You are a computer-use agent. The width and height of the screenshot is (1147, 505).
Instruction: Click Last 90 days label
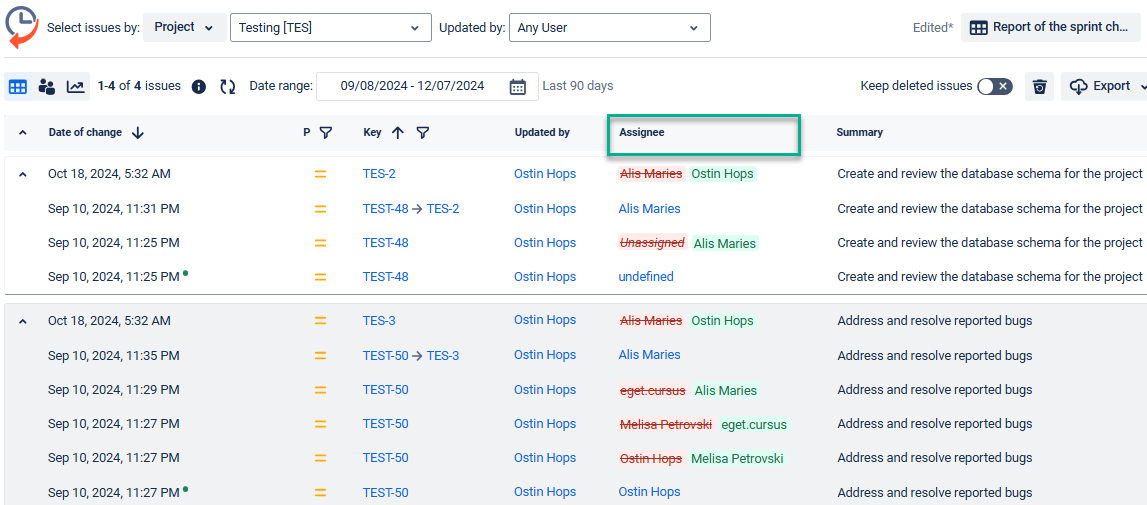click(x=578, y=86)
